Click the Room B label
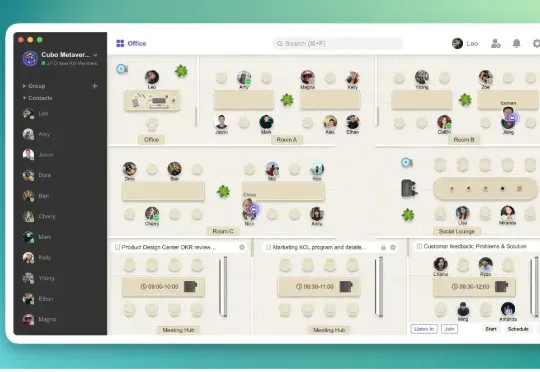Screen dimensions: 540x372 click(464, 140)
